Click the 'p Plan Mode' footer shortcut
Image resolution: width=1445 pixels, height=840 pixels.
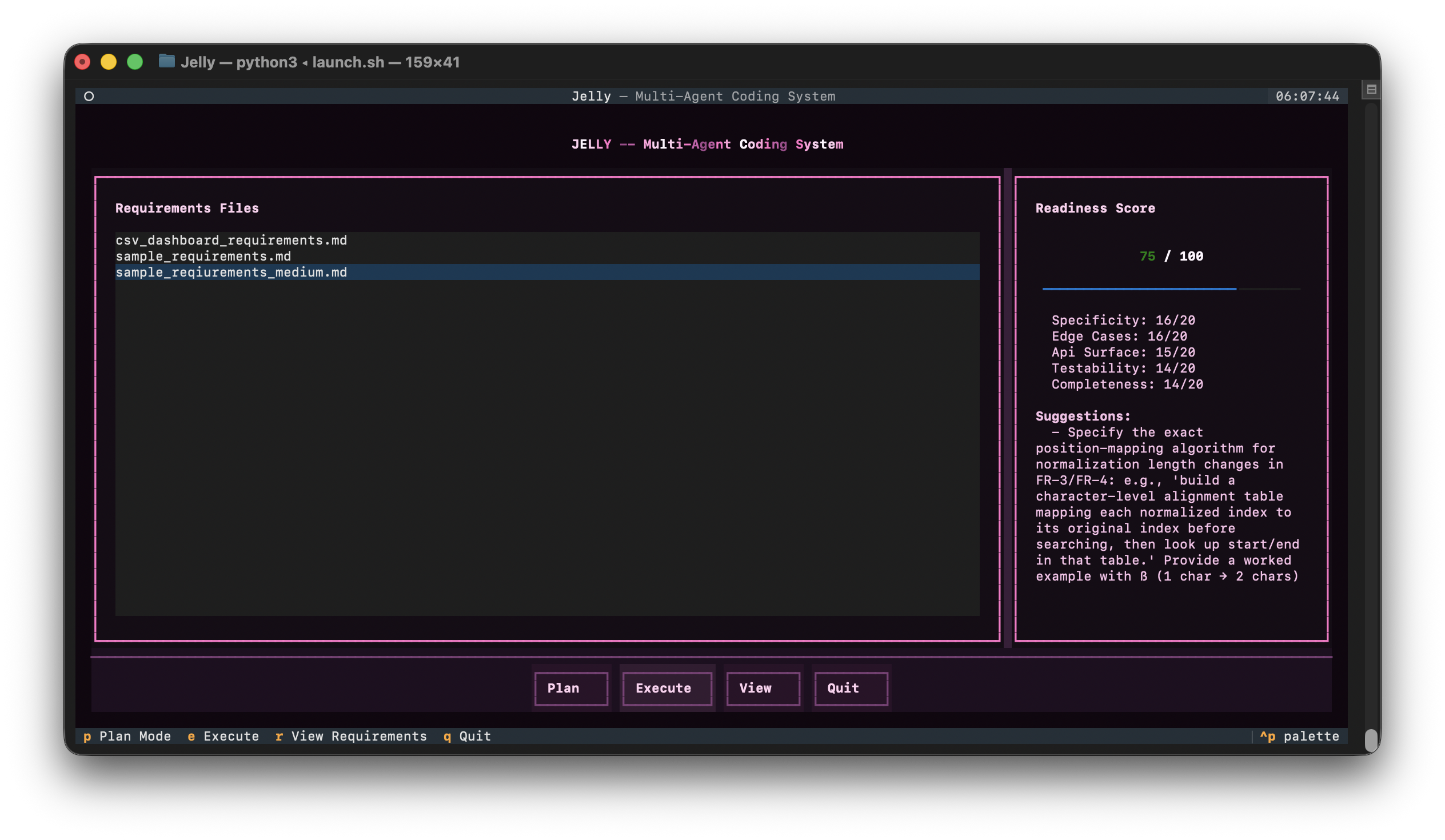(x=127, y=736)
